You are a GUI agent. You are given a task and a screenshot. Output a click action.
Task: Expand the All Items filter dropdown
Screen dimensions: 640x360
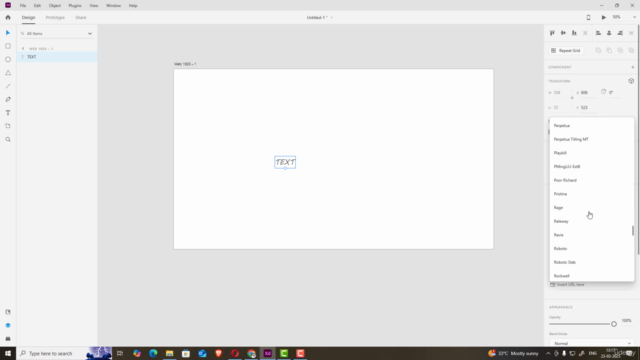coord(90,33)
